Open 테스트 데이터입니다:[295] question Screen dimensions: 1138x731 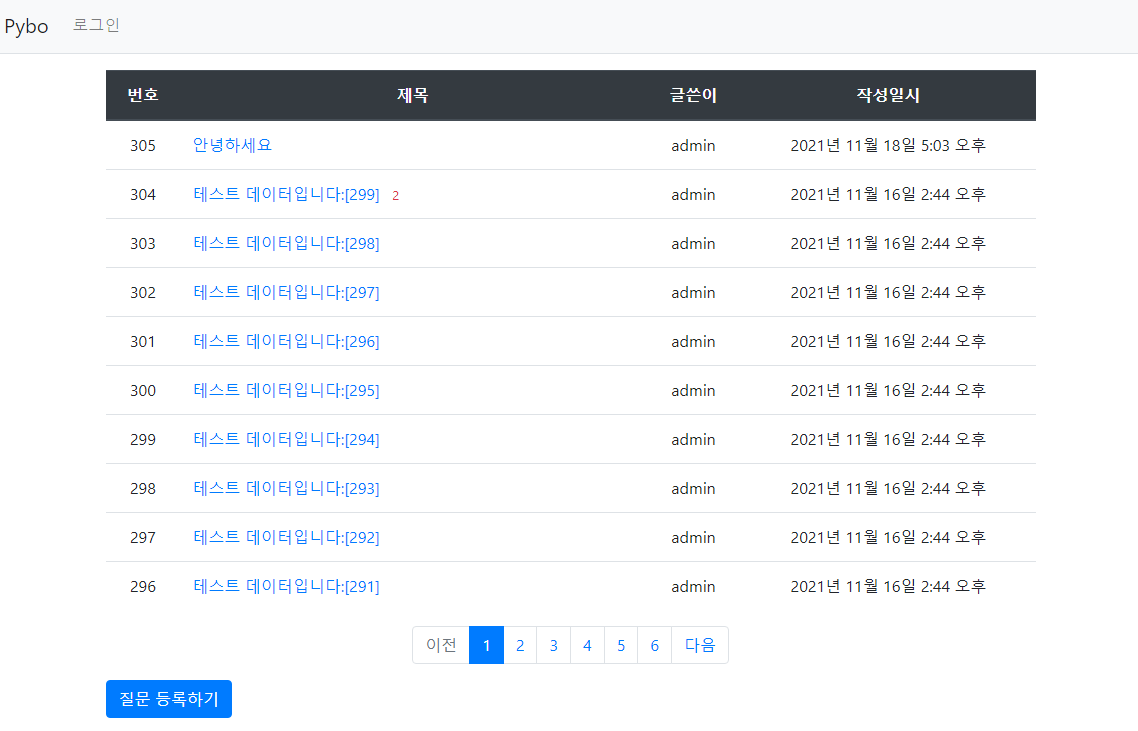286,391
